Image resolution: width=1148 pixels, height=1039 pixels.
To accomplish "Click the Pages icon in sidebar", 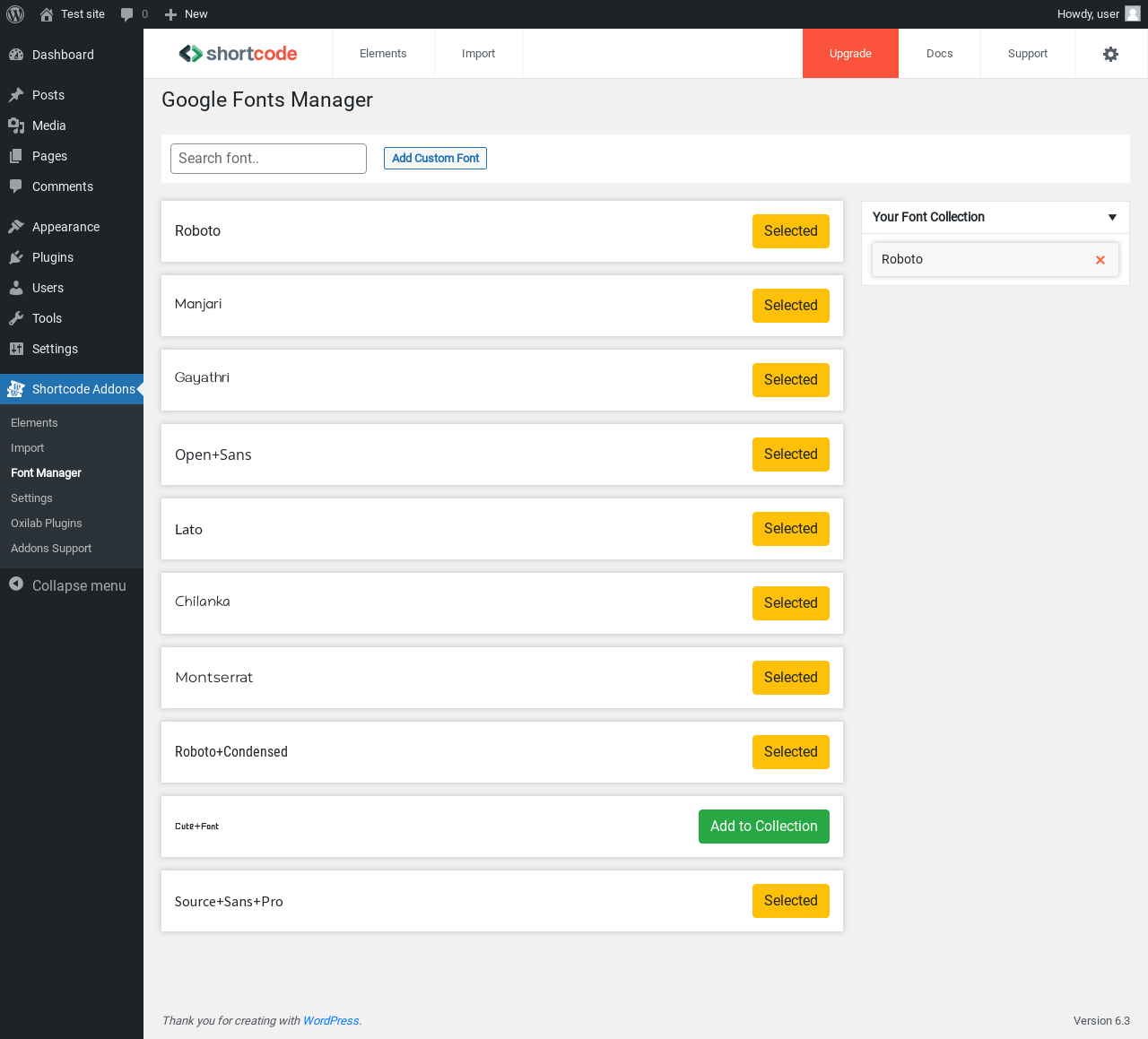I will (x=16, y=156).
